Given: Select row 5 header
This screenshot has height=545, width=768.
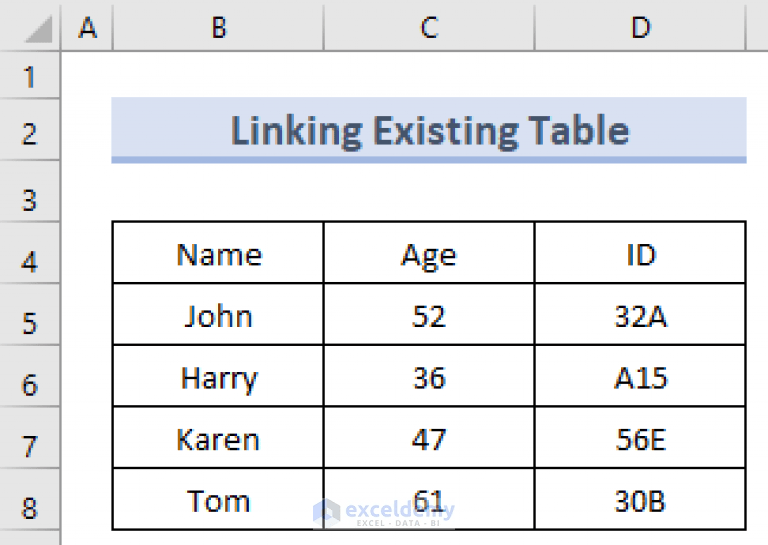Looking at the screenshot, I should [30, 314].
